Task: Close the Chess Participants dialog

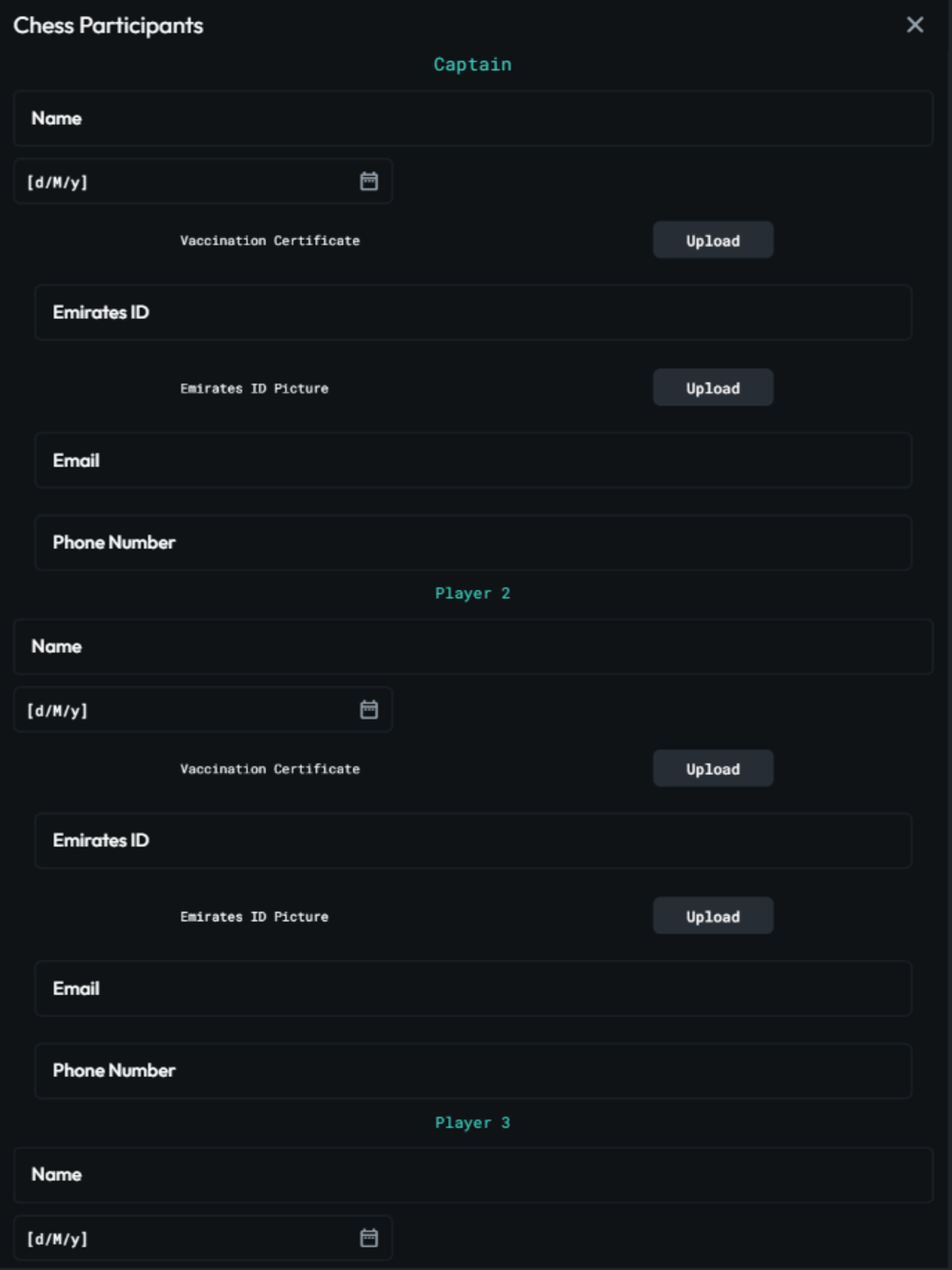Action: point(915,25)
